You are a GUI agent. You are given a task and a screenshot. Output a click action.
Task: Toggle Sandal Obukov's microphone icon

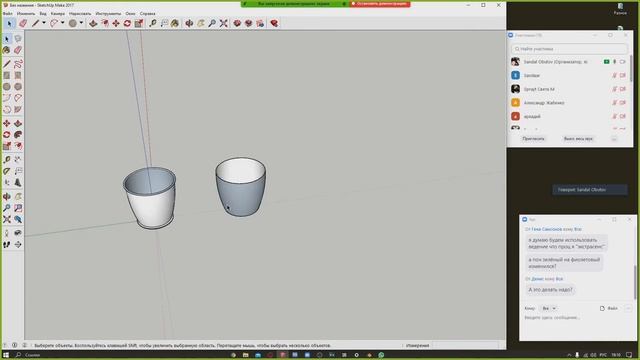click(615, 62)
